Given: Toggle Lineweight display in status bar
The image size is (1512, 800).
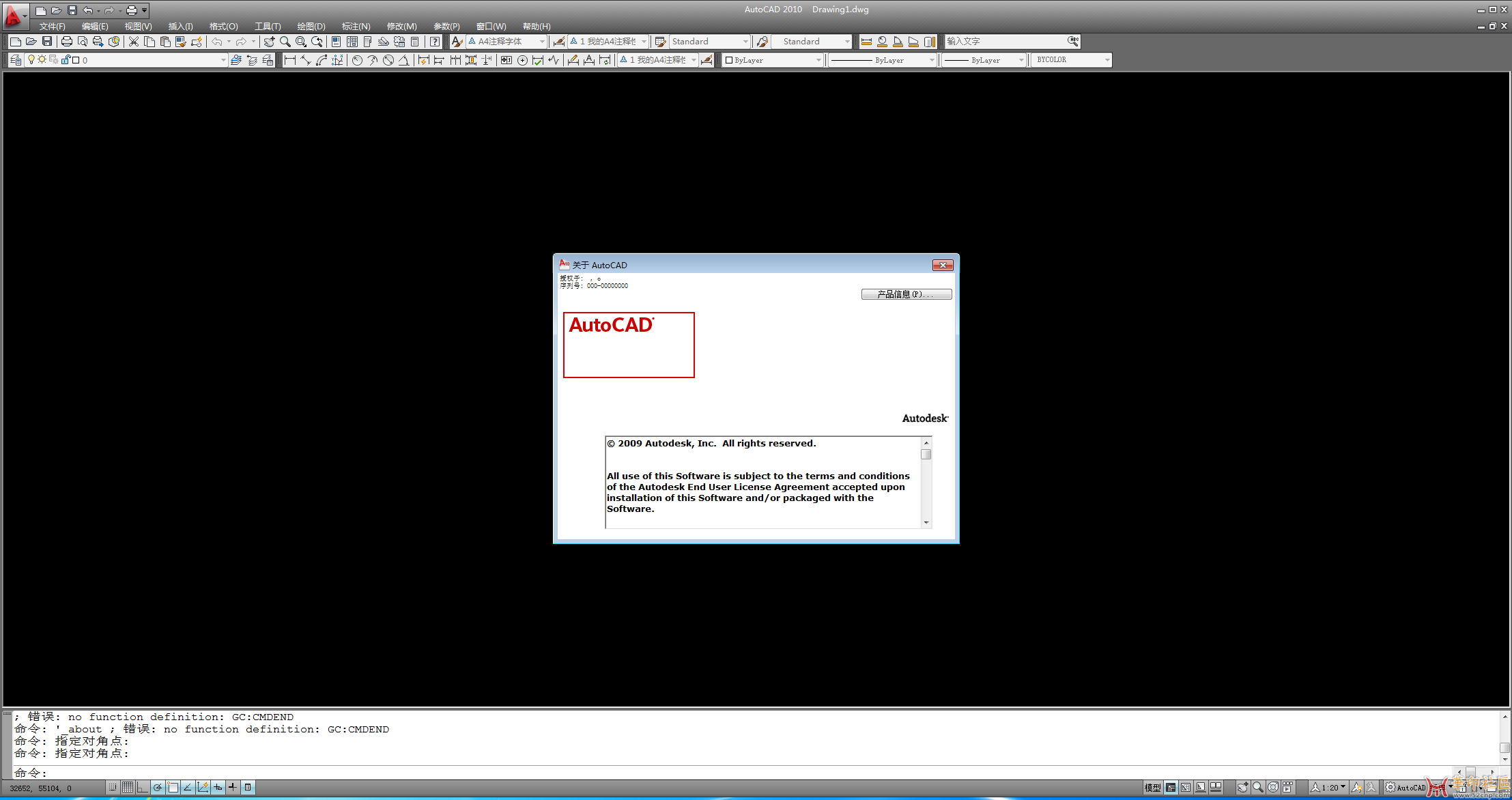Looking at the screenshot, I should tap(233, 787).
